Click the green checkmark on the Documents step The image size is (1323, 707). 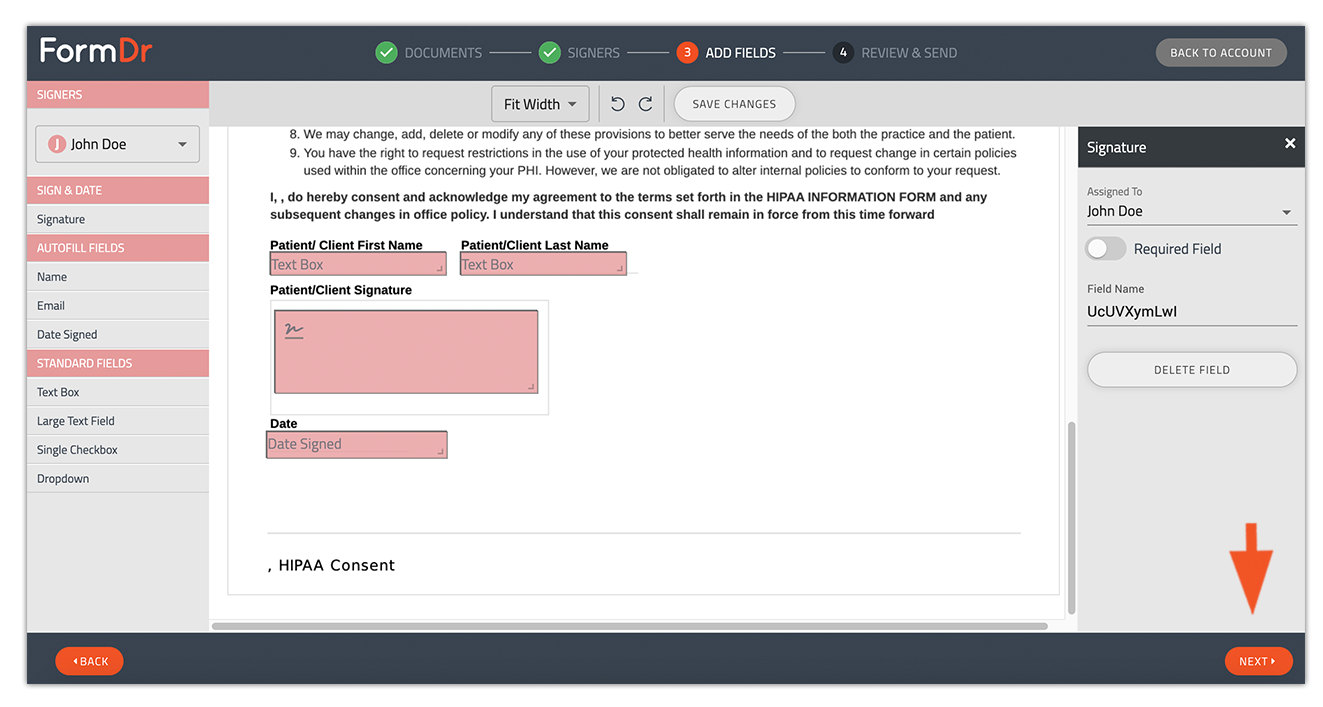click(x=386, y=52)
